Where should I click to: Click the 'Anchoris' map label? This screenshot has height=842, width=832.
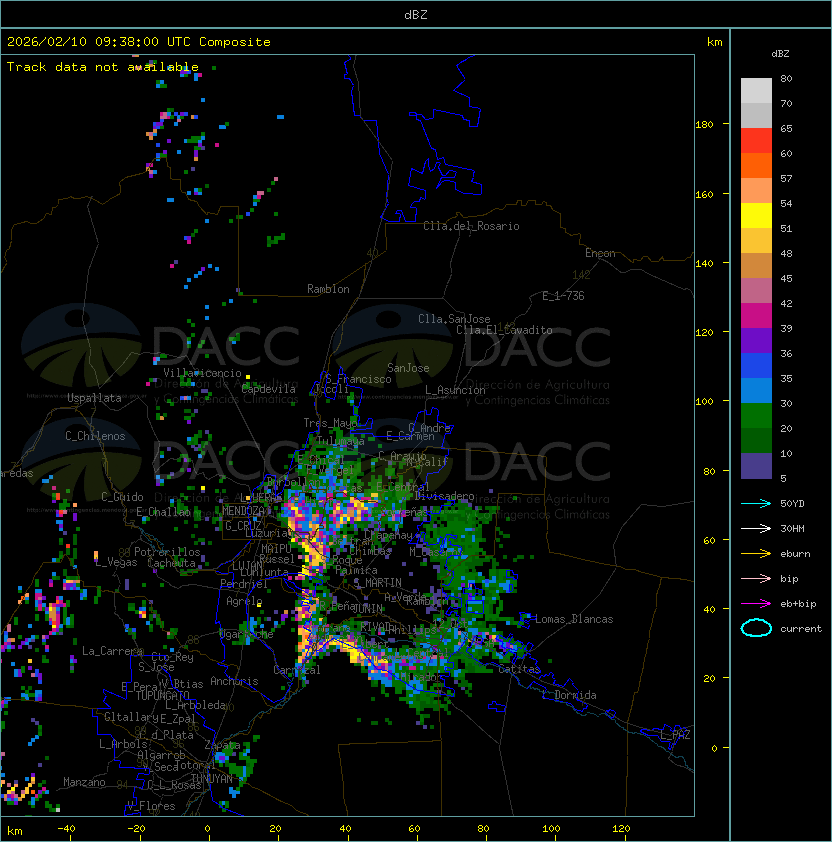point(234,681)
